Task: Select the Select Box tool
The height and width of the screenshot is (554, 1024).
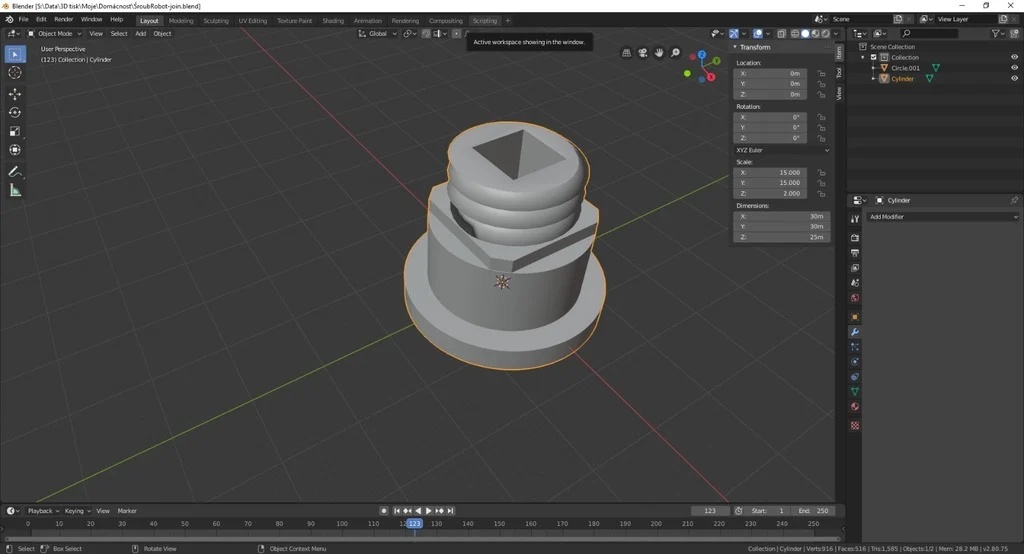Action: pos(15,54)
